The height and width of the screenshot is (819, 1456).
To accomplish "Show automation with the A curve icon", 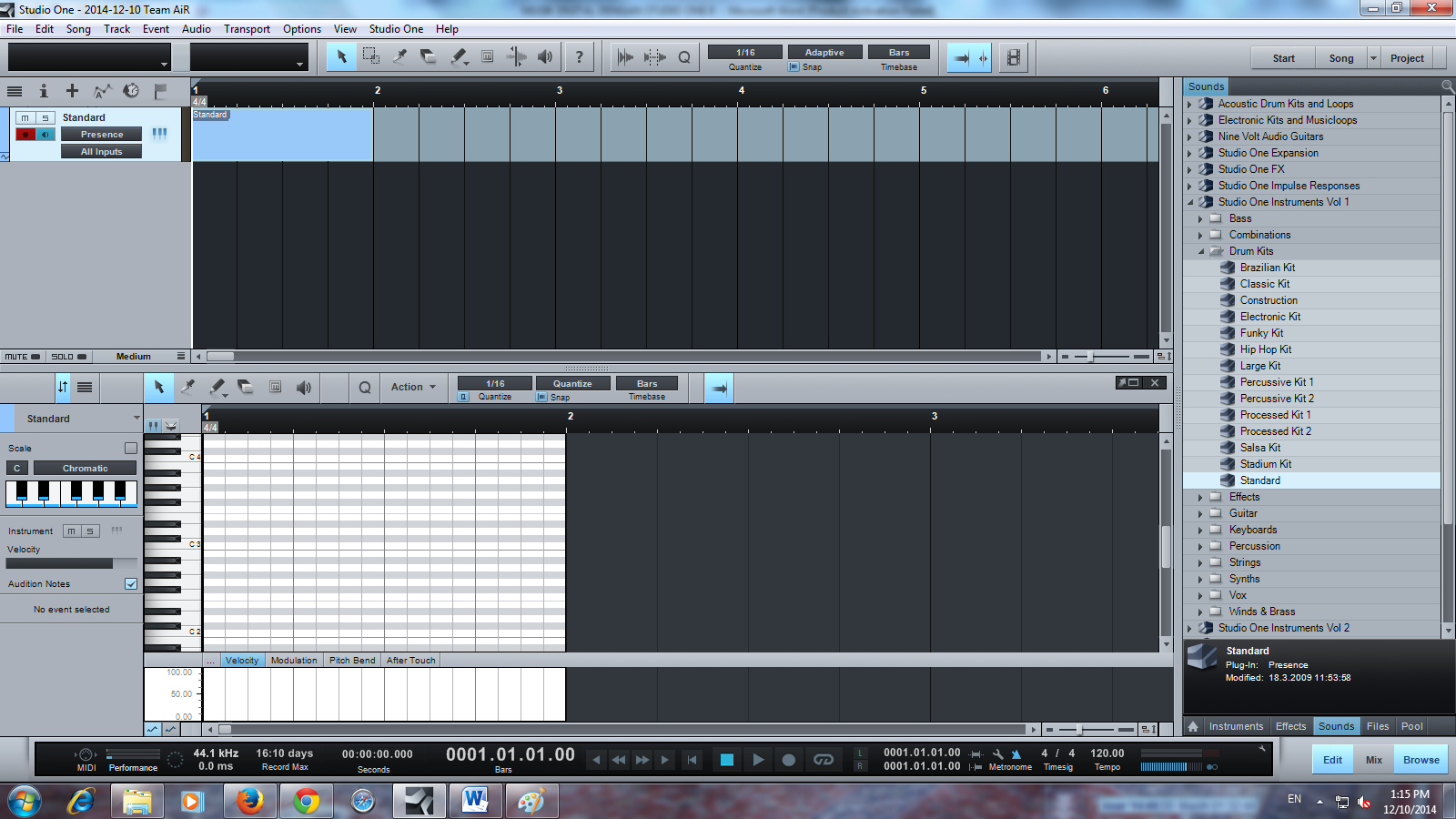I will tap(102, 91).
